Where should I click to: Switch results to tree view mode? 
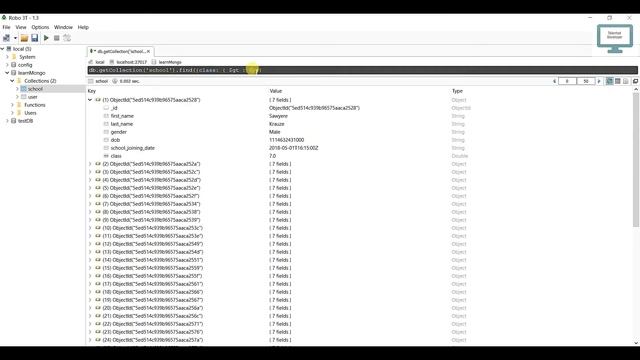coord(609,81)
